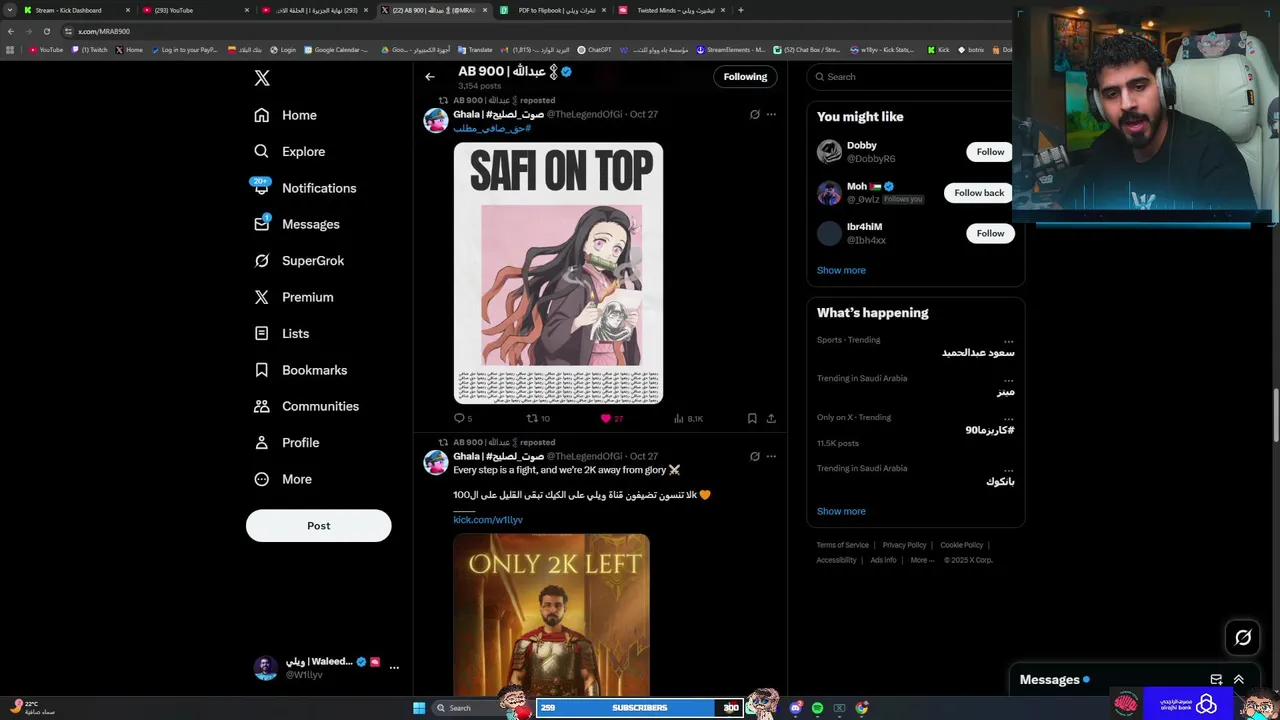
Task: Open options for the #كاريزما90 trend
Action: (1008, 419)
